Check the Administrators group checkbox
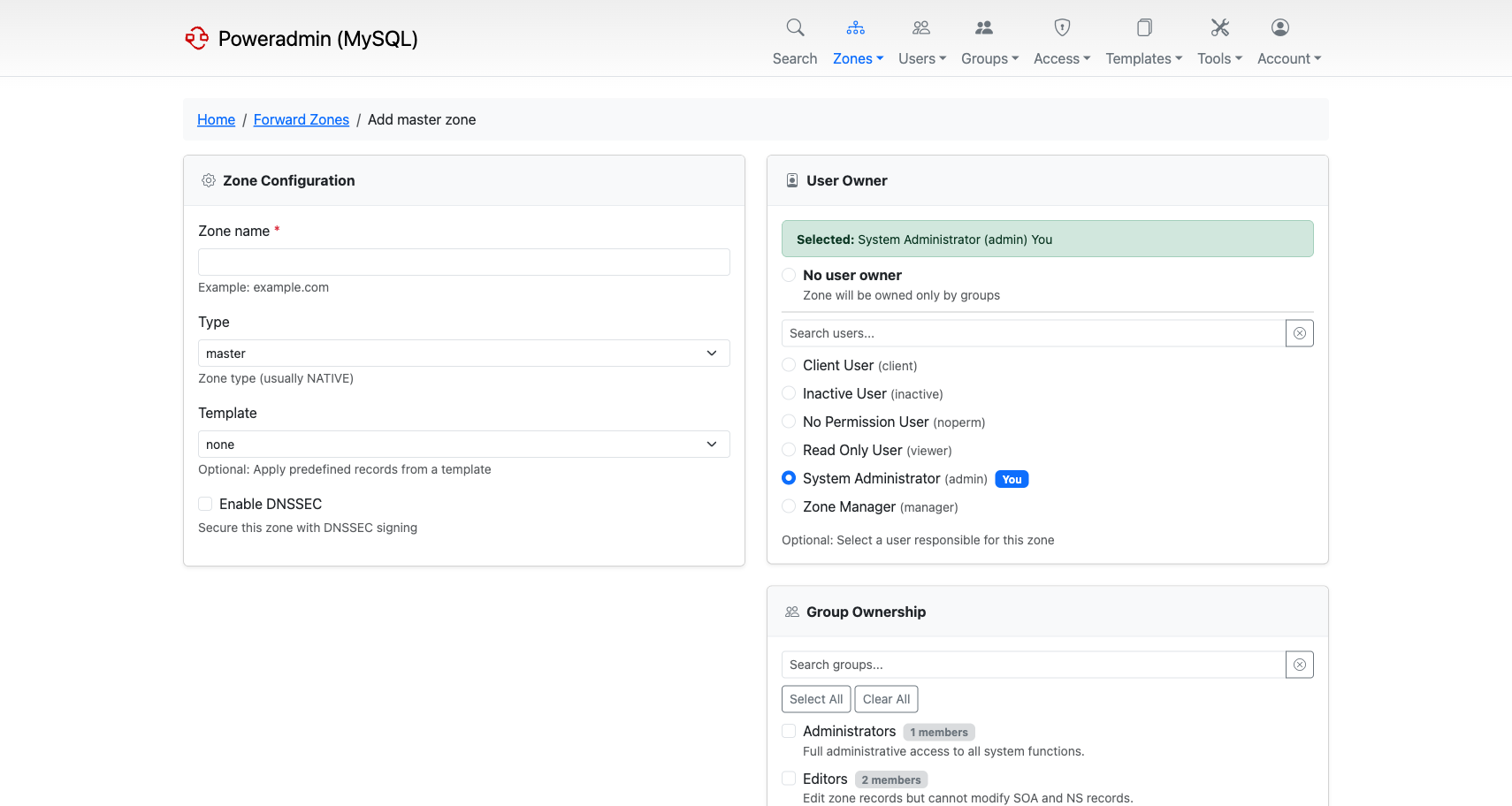The width and height of the screenshot is (1512, 806). pyautogui.click(x=789, y=731)
